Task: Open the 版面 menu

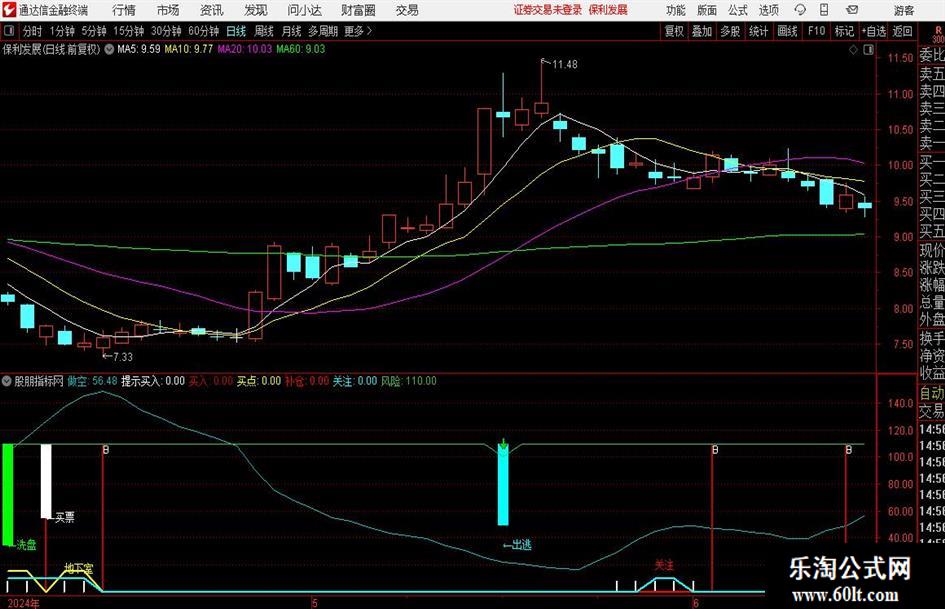Action: point(707,10)
